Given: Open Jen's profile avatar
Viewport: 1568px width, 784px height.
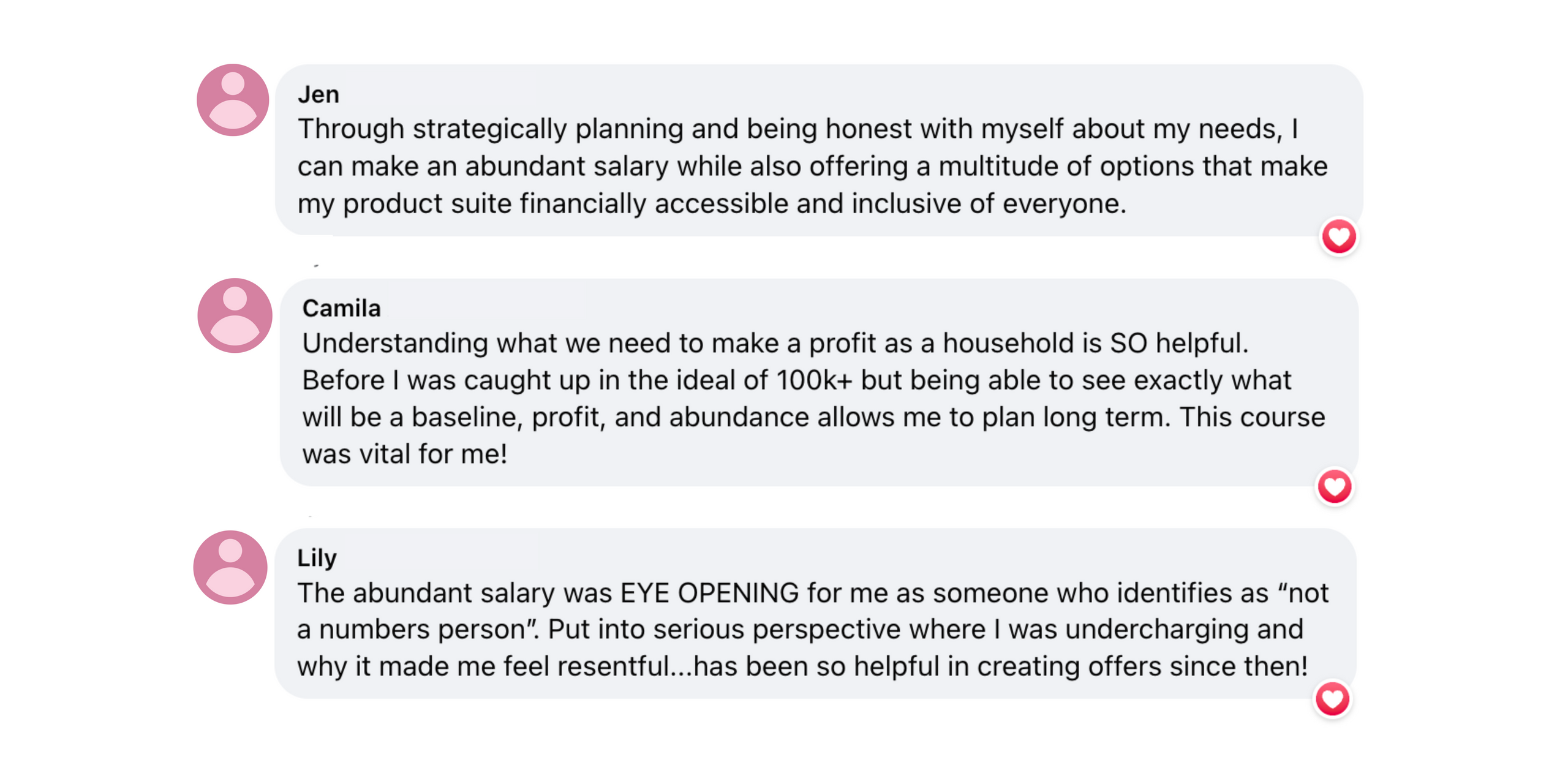Looking at the screenshot, I should click(x=233, y=100).
